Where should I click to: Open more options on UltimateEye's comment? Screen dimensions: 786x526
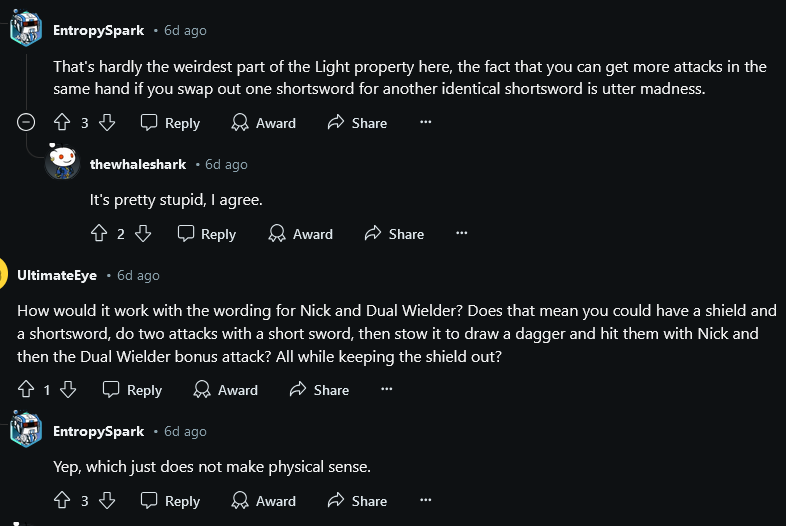tap(387, 389)
